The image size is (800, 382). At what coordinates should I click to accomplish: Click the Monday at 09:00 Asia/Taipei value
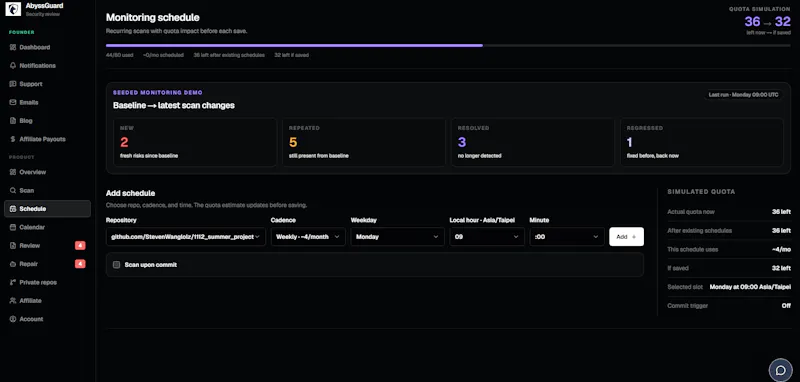coord(750,287)
